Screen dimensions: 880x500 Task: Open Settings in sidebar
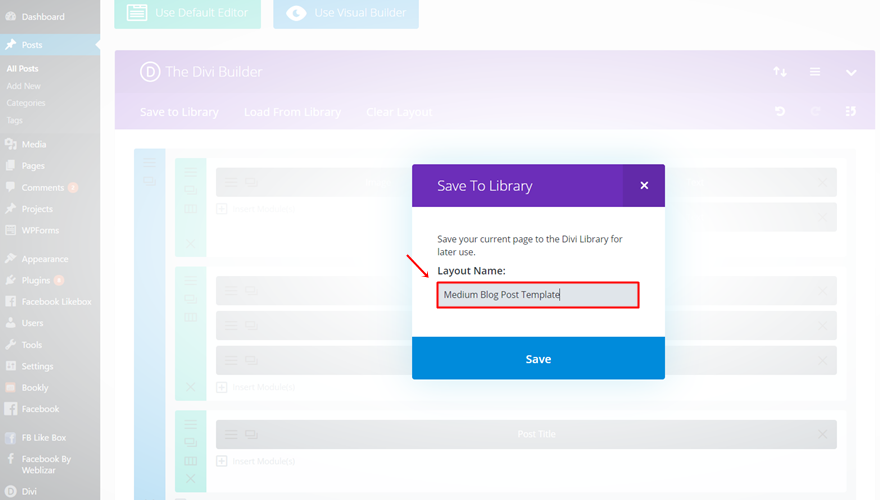[37, 366]
